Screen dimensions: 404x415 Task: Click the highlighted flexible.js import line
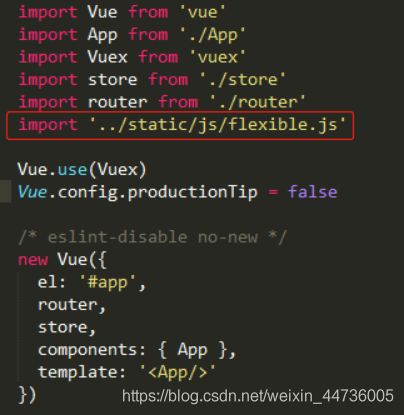coord(180,125)
